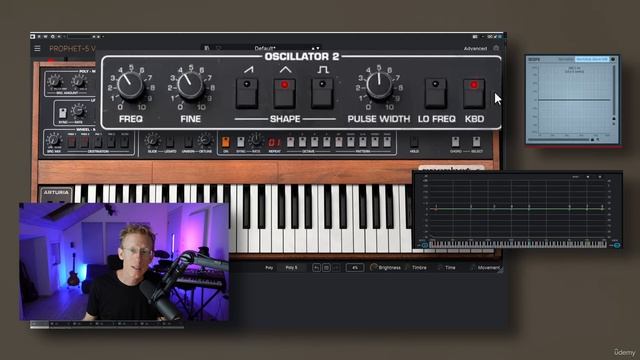This screenshot has height=360, width=640.
Task: Click the Time macro knob
Action: pos(440,267)
